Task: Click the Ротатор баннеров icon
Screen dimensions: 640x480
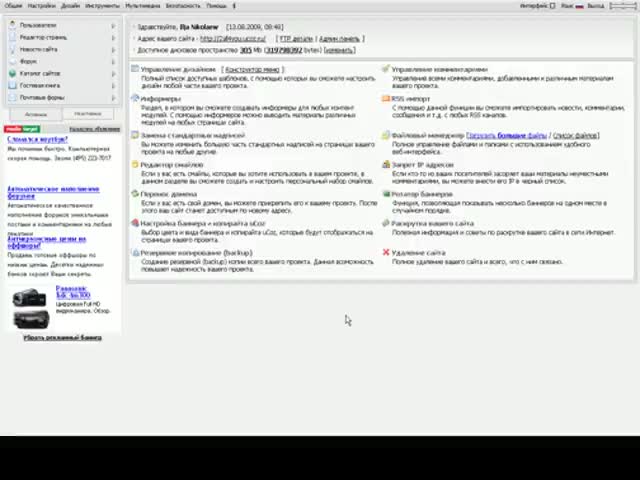Action: click(x=386, y=194)
